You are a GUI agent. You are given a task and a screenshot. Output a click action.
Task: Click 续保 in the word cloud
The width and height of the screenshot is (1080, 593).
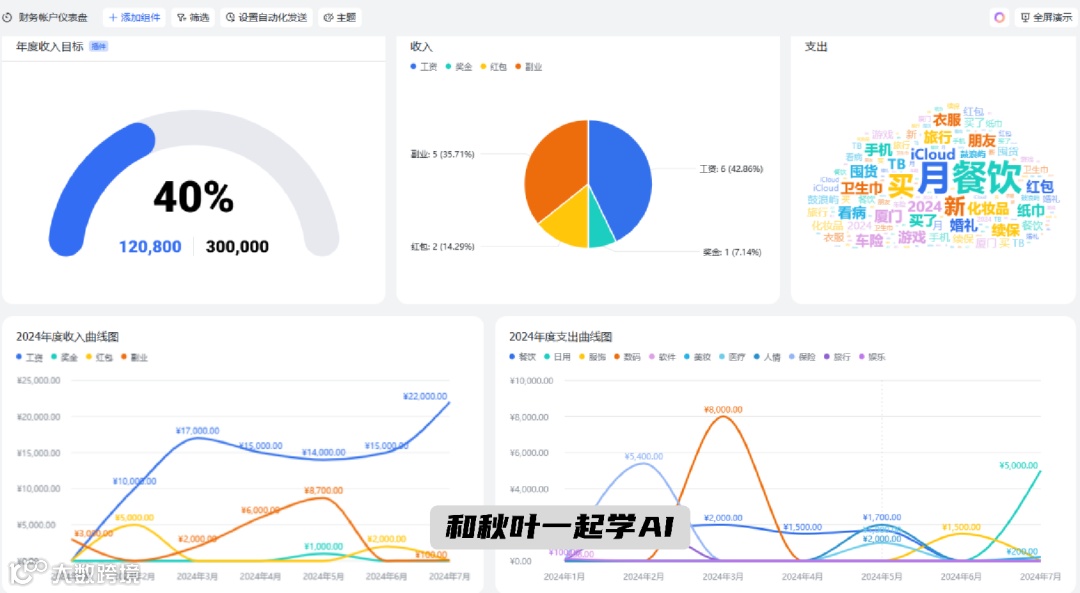click(1006, 229)
